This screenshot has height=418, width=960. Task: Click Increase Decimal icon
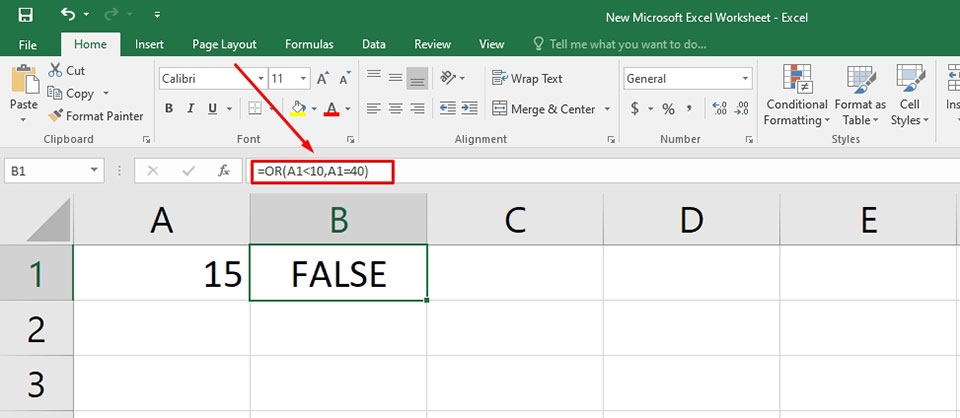719,109
